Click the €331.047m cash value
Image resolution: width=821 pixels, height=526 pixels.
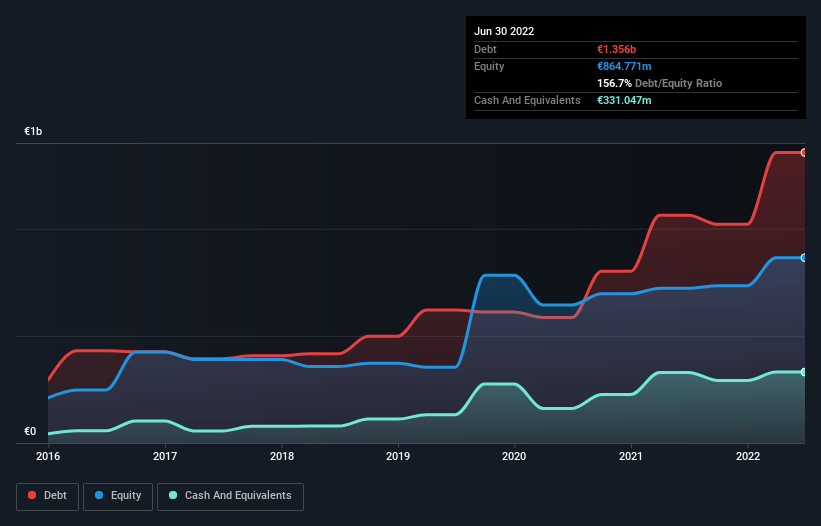[x=624, y=100]
